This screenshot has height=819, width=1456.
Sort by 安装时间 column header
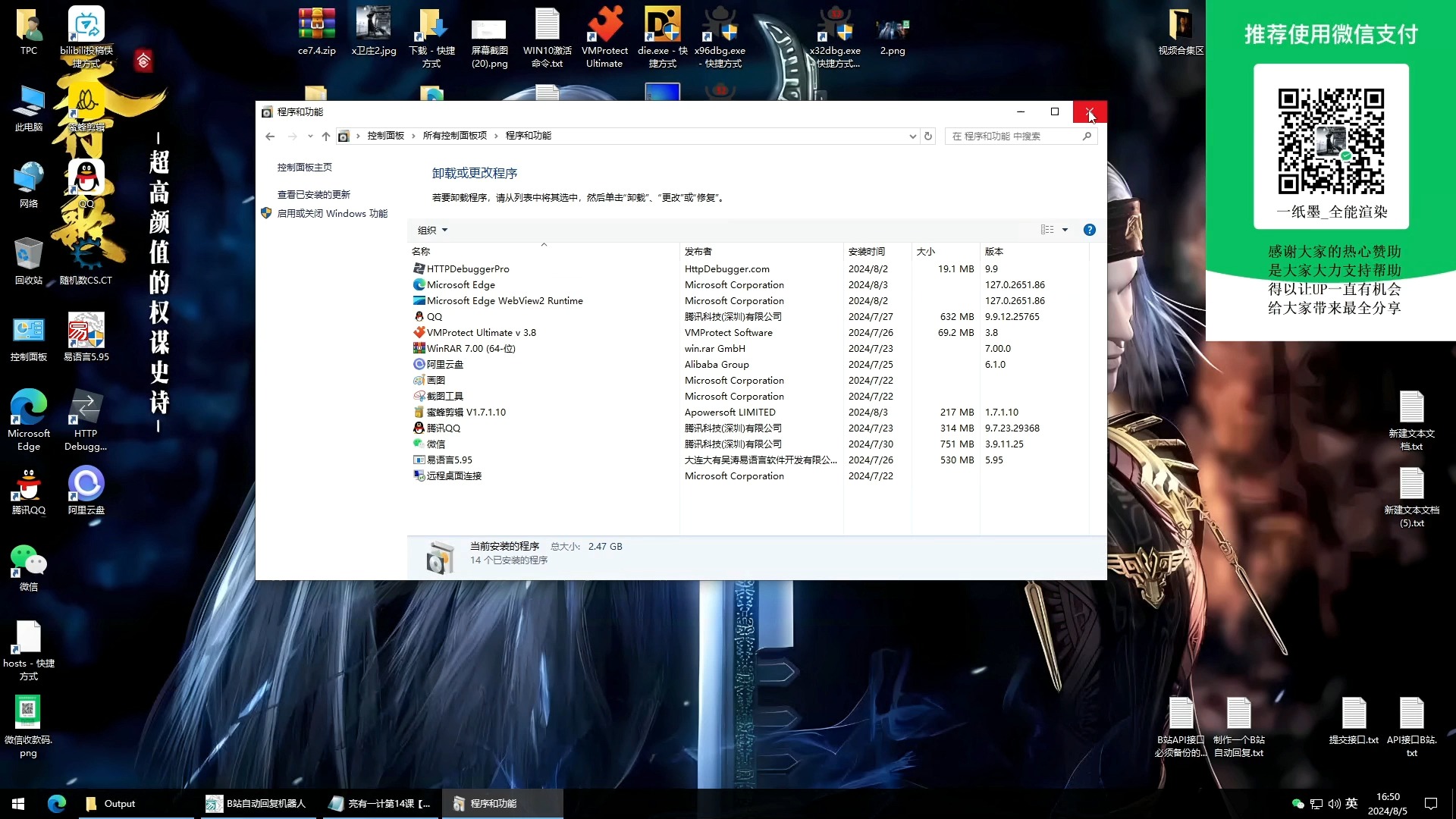click(877, 251)
